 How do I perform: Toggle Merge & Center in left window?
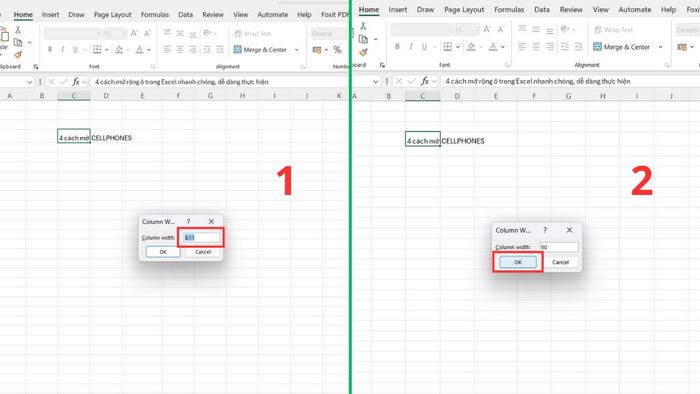coord(260,50)
